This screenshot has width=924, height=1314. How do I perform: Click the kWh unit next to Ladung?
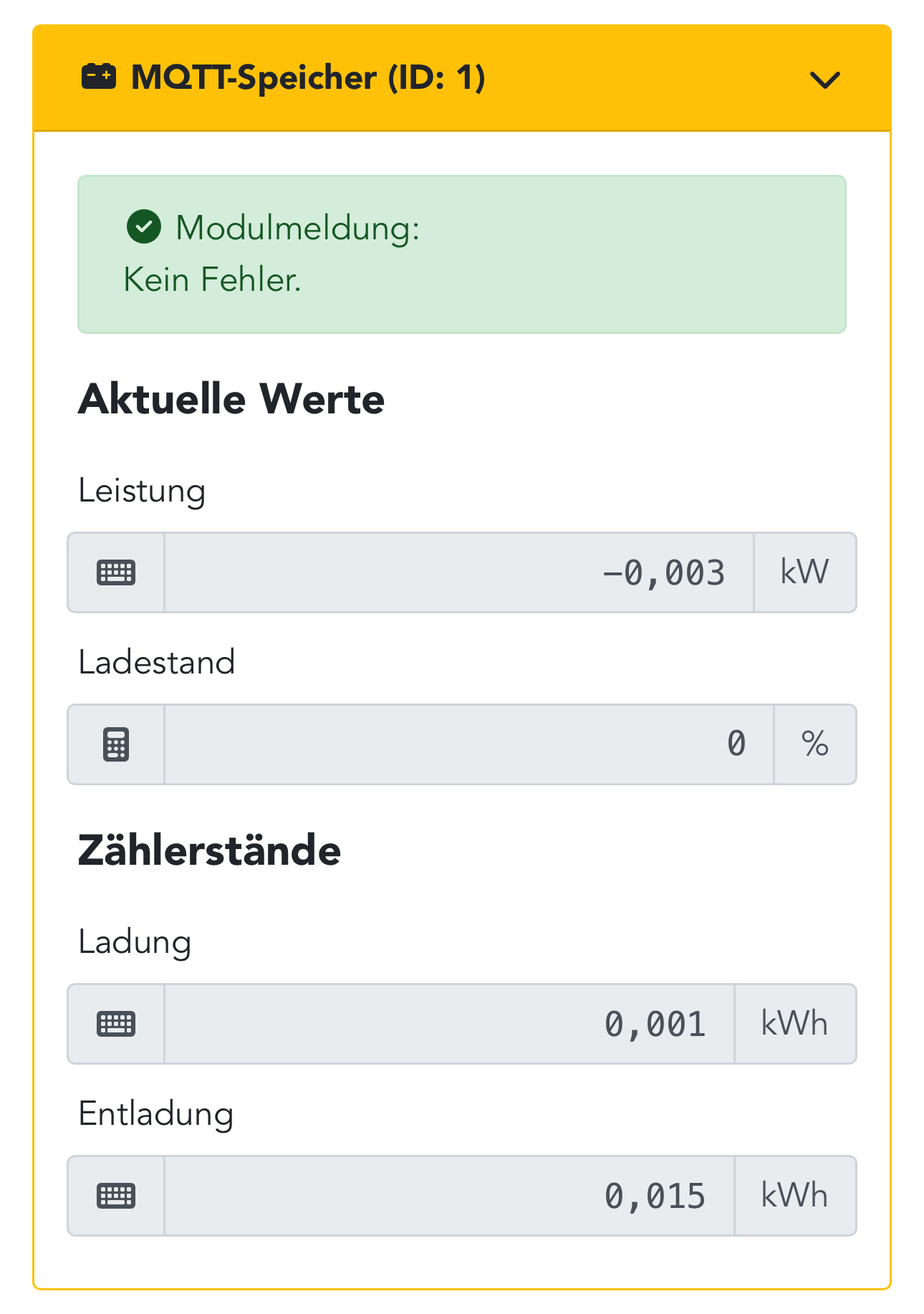pos(794,1024)
